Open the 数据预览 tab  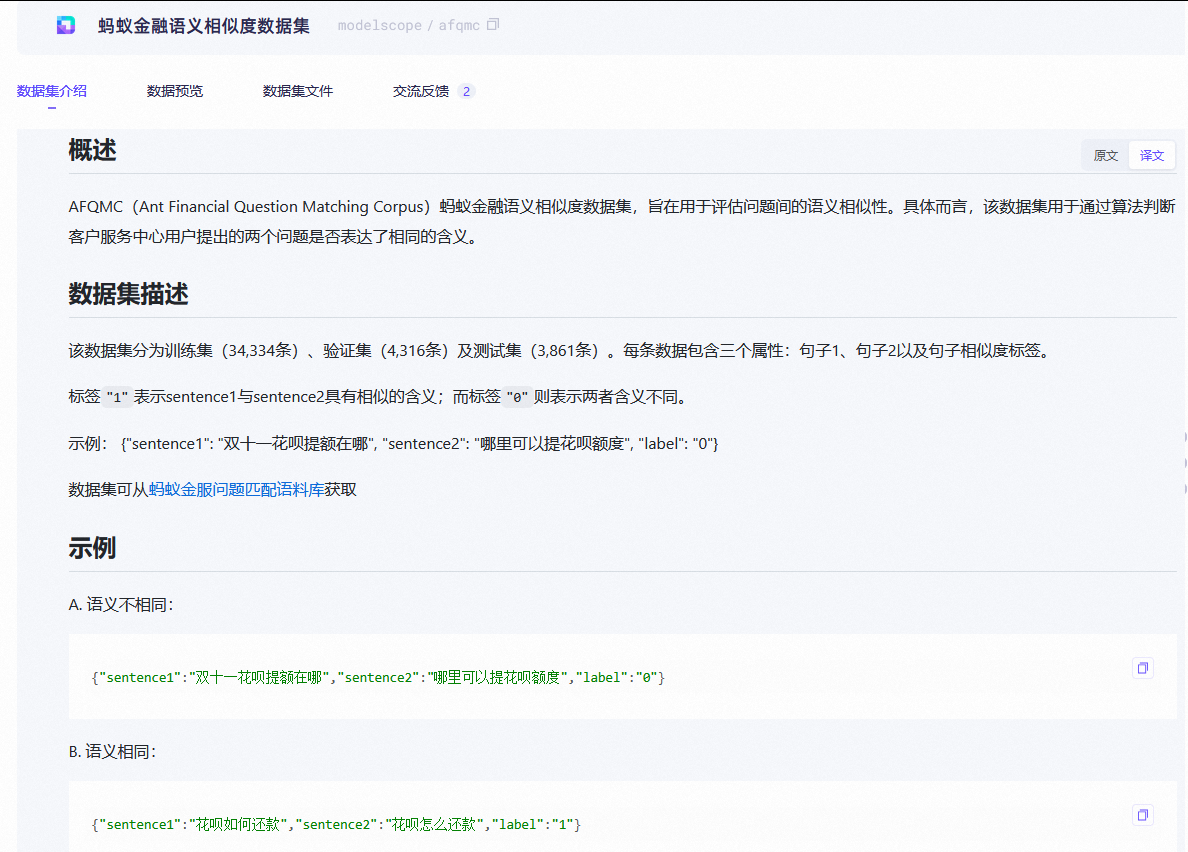[175, 91]
